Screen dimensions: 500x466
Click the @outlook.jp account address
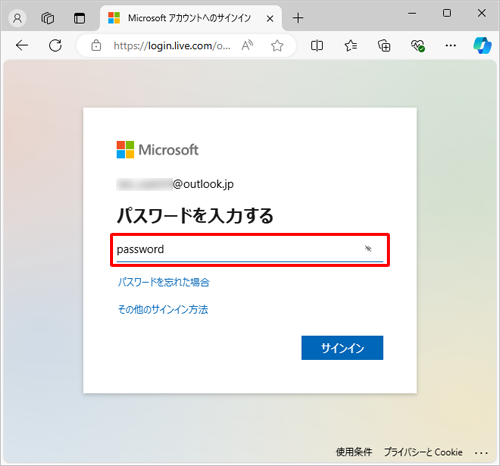(175, 184)
